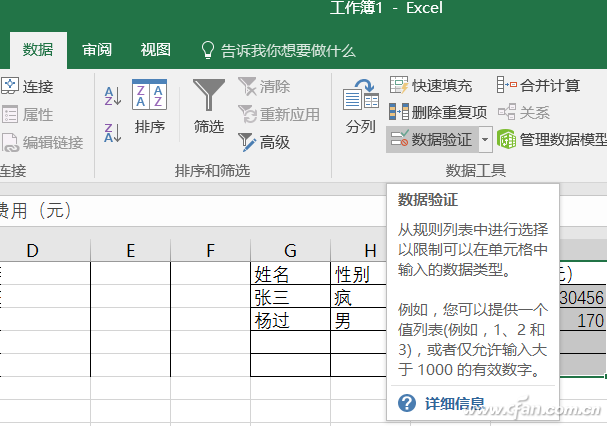Click the Sort Z to A descending icon
Image resolution: width=607 pixels, height=426 pixels.
coord(113,130)
